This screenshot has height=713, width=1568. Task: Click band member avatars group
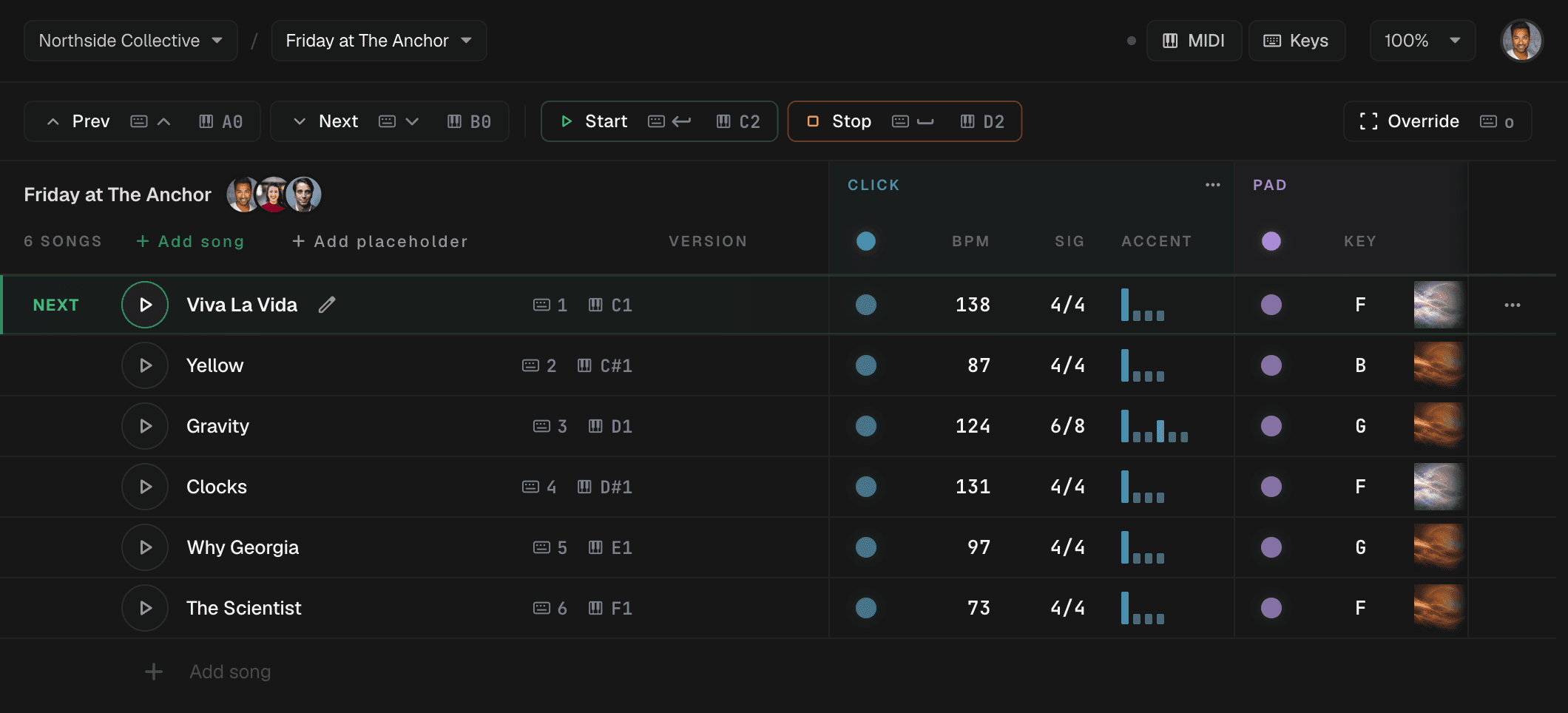click(x=274, y=195)
